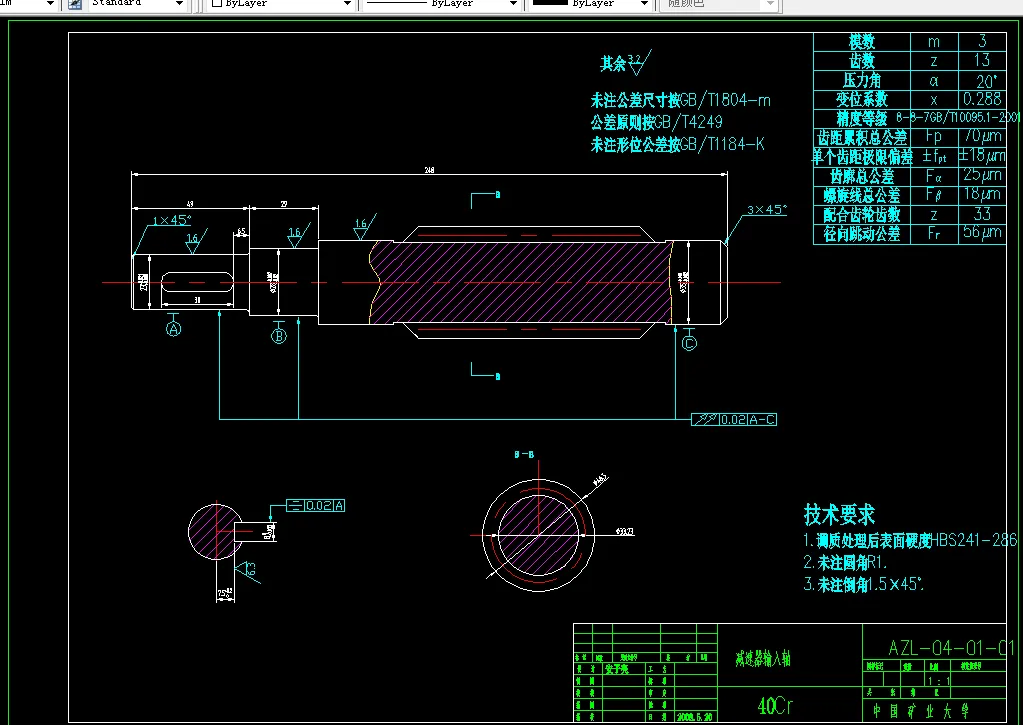
Task: Click the 齿廓总公差 table cell
Action: coord(862,176)
